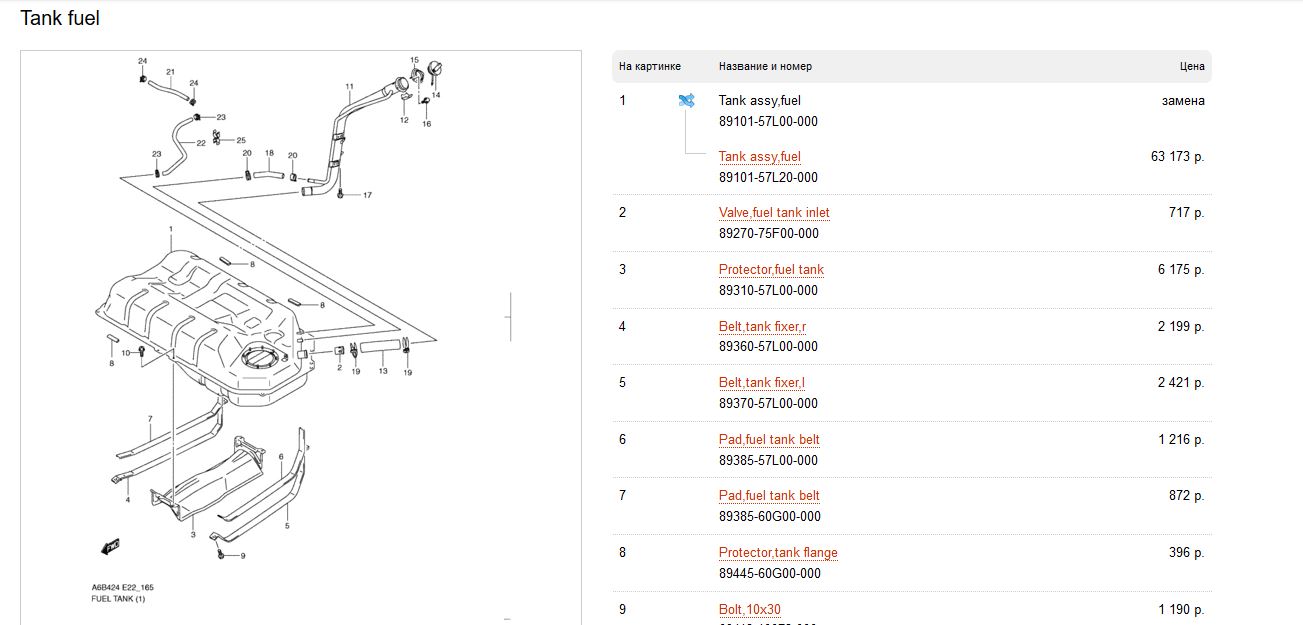Click the blue replacement arrows icon

click(x=686, y=101)
